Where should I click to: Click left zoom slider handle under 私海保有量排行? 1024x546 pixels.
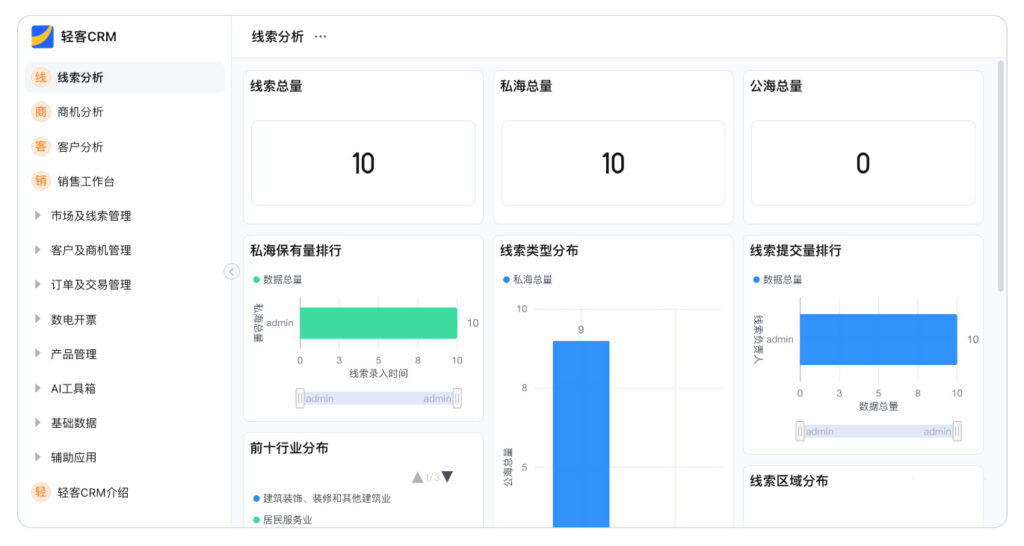(x=300, y=398)
